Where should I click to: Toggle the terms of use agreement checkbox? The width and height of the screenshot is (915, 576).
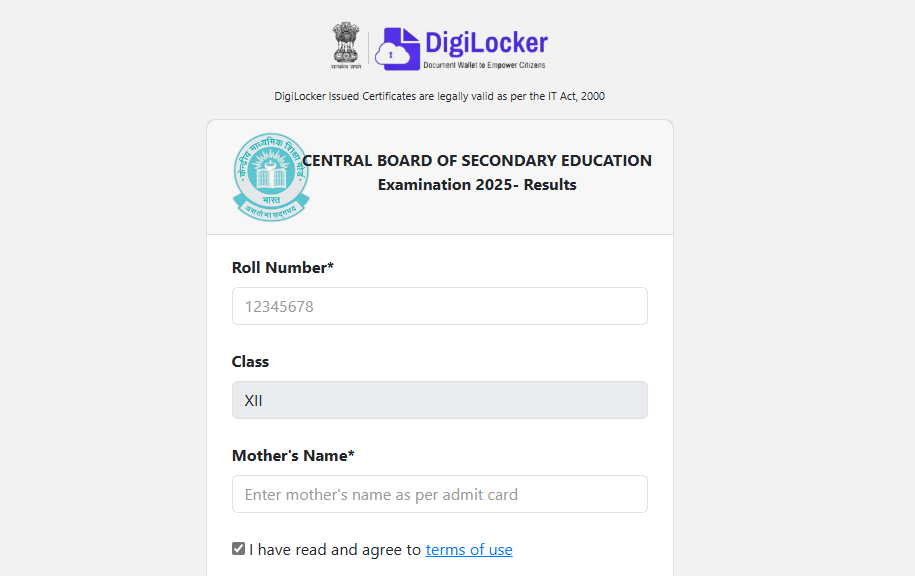point(238,549)
